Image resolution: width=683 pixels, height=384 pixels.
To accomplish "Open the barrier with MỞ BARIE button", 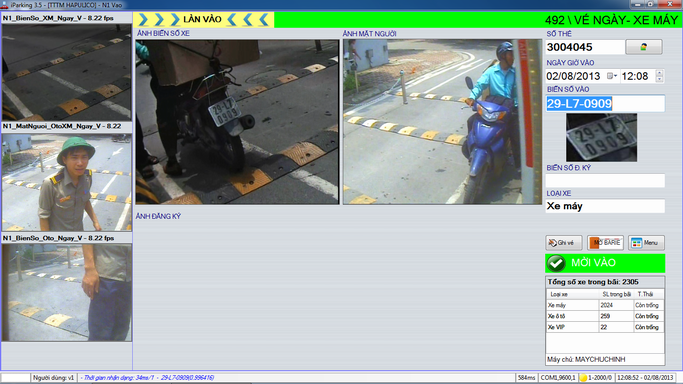I will tap(605, 243).
